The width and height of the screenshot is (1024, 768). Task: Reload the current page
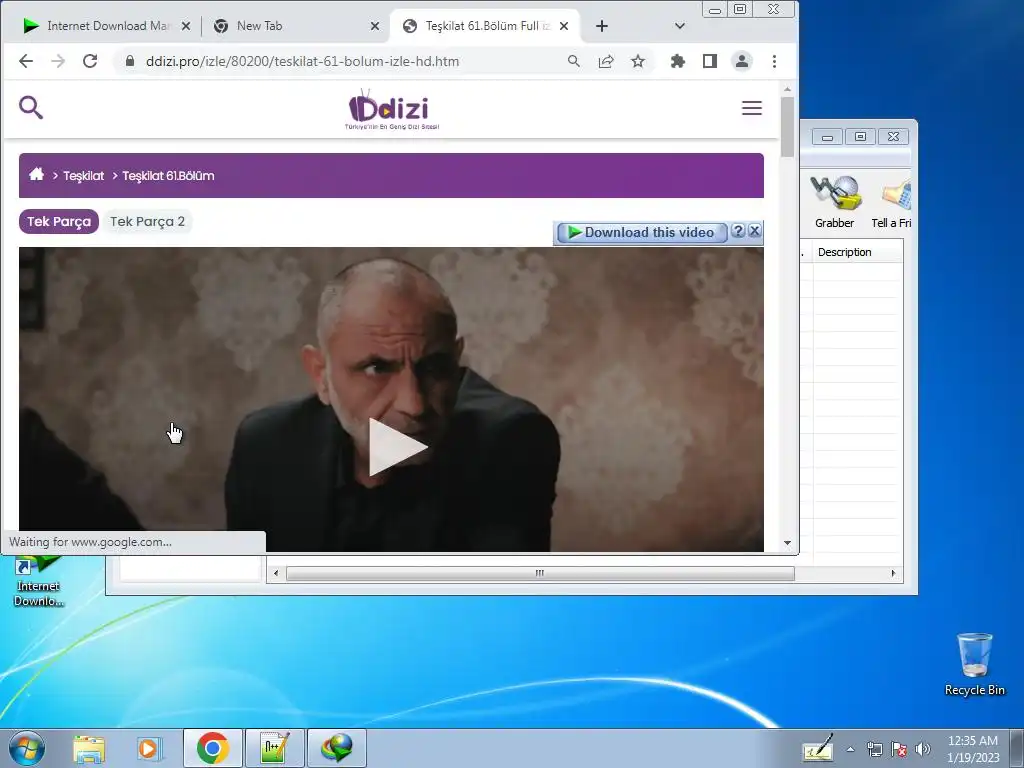click(x=90, y=61)
